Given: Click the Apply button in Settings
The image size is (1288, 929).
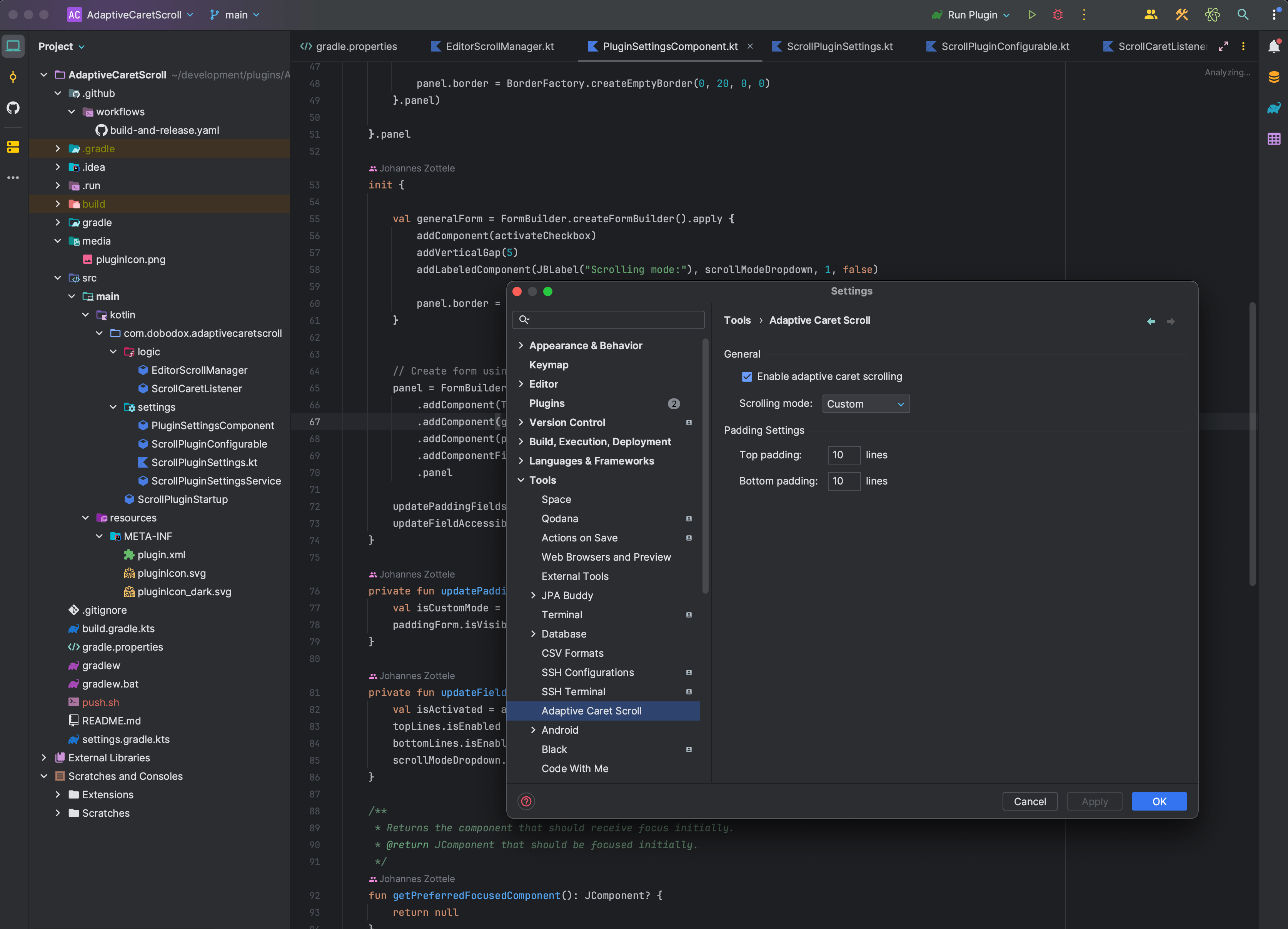Looking at the screenshot, I should 1094,801.
